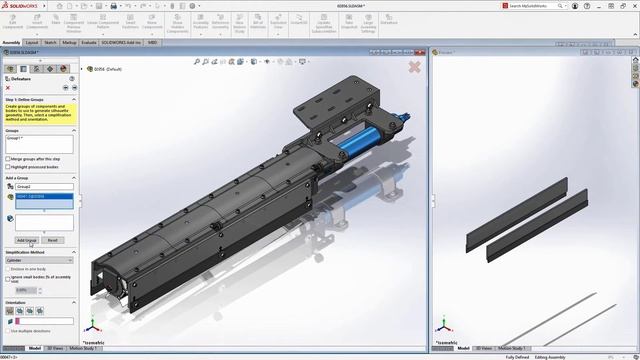Screen dimensions: 640x360
Task: Go to previous Defeature step arrow
Action: (x=66, y=88)
